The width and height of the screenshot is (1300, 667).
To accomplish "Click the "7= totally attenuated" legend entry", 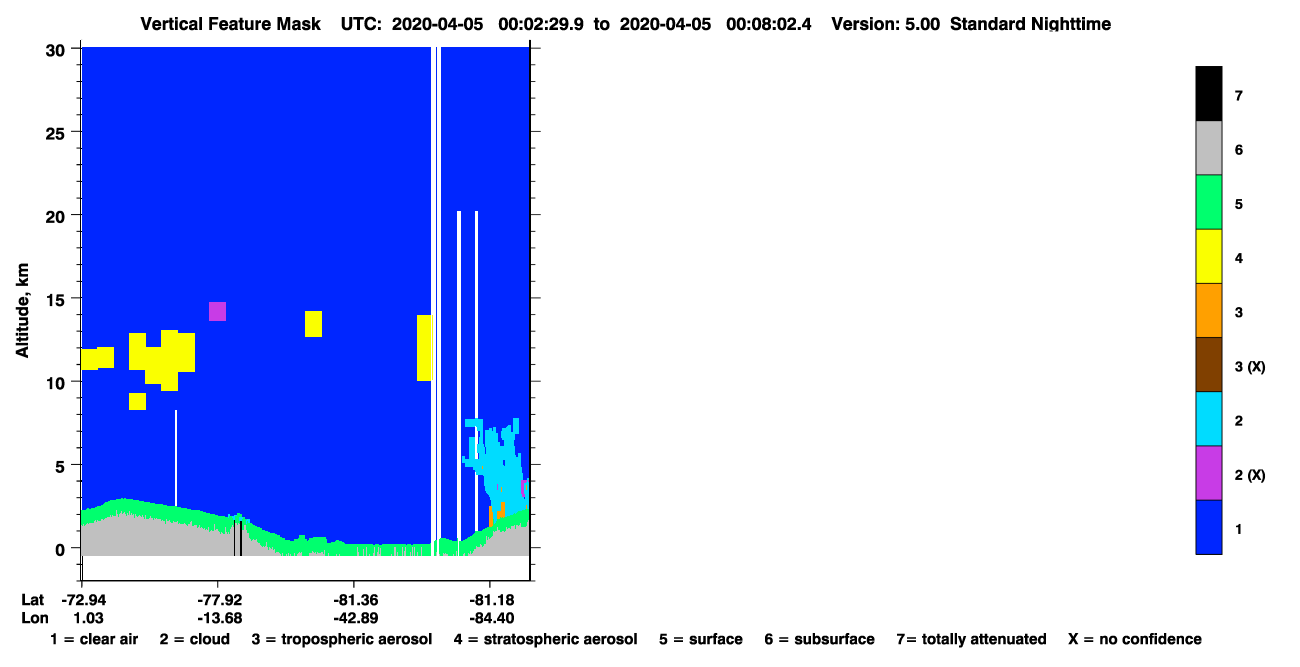I will 971,639.
